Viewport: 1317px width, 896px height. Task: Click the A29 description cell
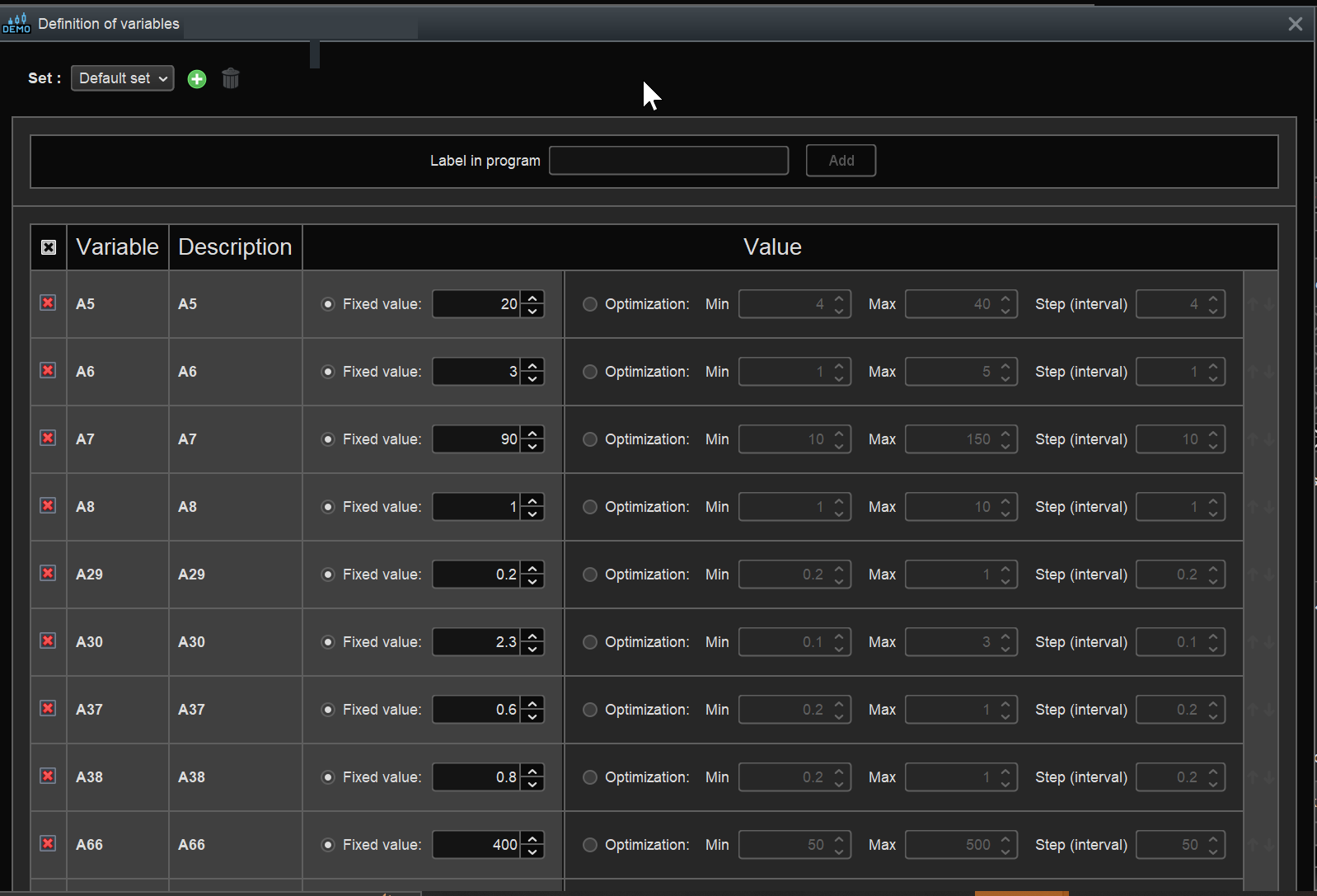[236, 575]
